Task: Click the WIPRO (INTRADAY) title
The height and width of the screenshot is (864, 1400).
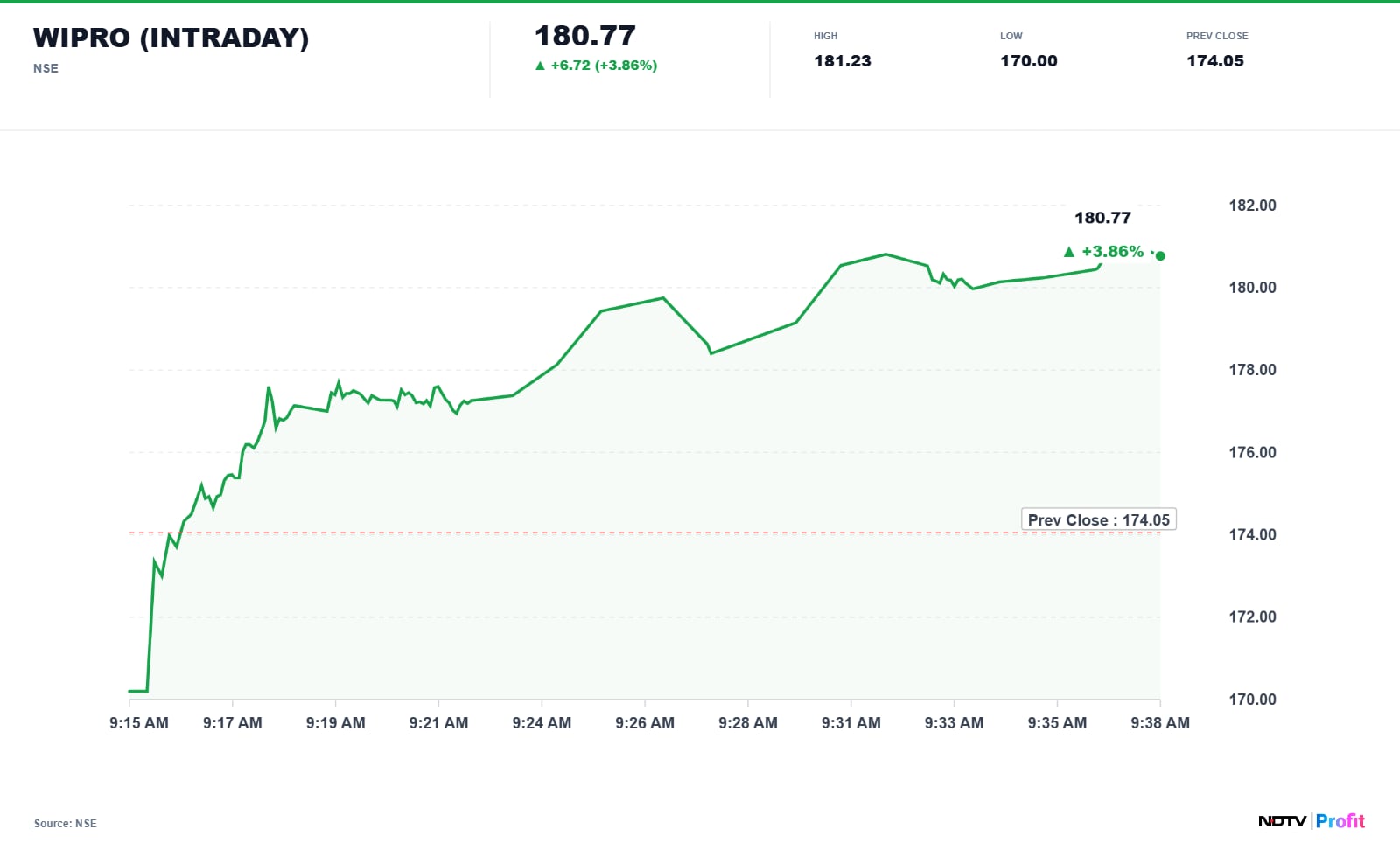Action: (x=171, y=38)
